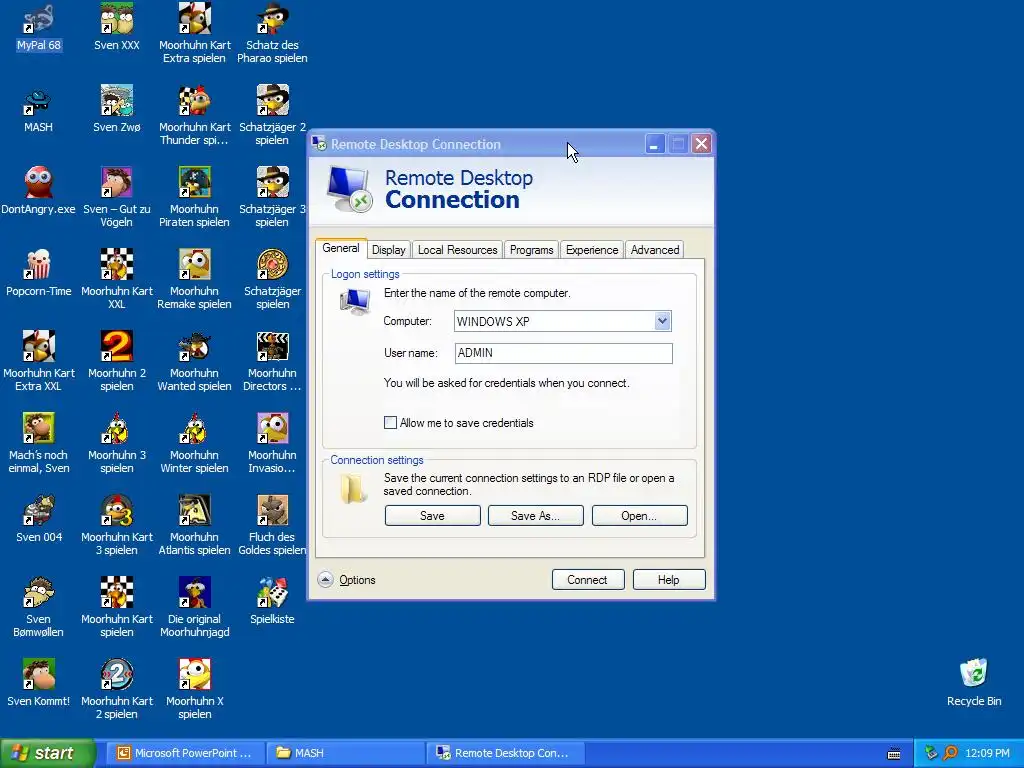Viewport: 1024px width, 768px height.
Task: Click the Connect button
Action: (x=588, y=579)
